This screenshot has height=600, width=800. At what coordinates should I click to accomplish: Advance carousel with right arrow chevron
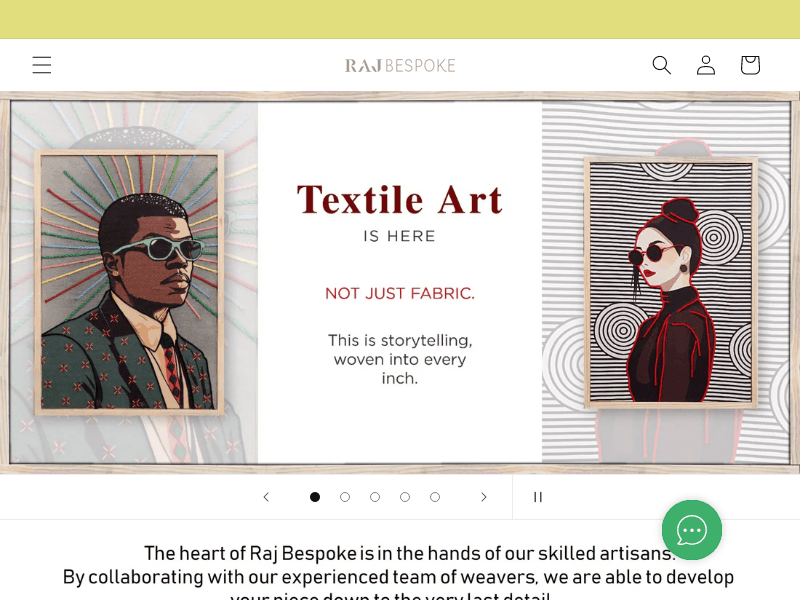click(x=484, y=496)
